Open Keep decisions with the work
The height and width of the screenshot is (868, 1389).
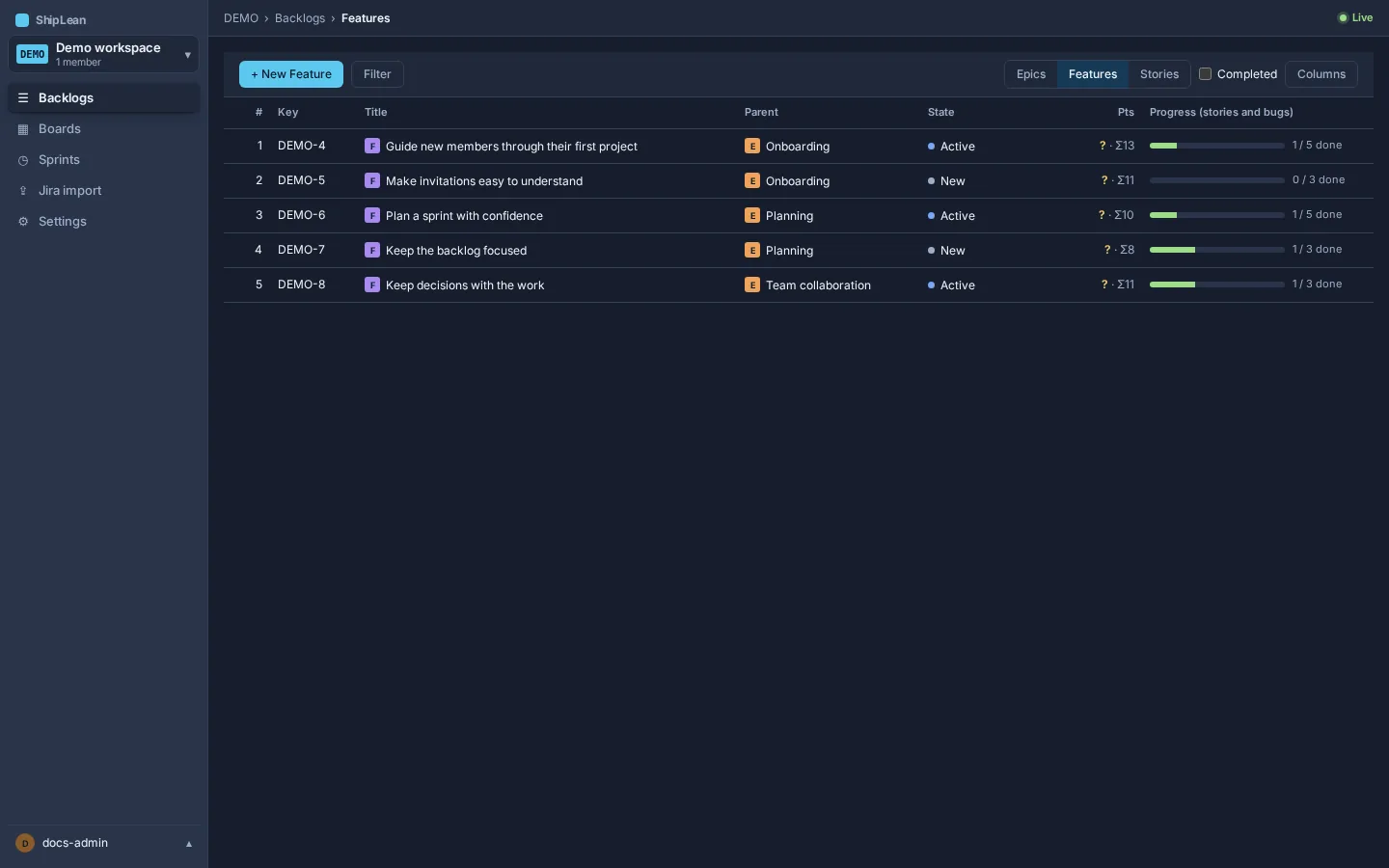[x=465, y=285]
